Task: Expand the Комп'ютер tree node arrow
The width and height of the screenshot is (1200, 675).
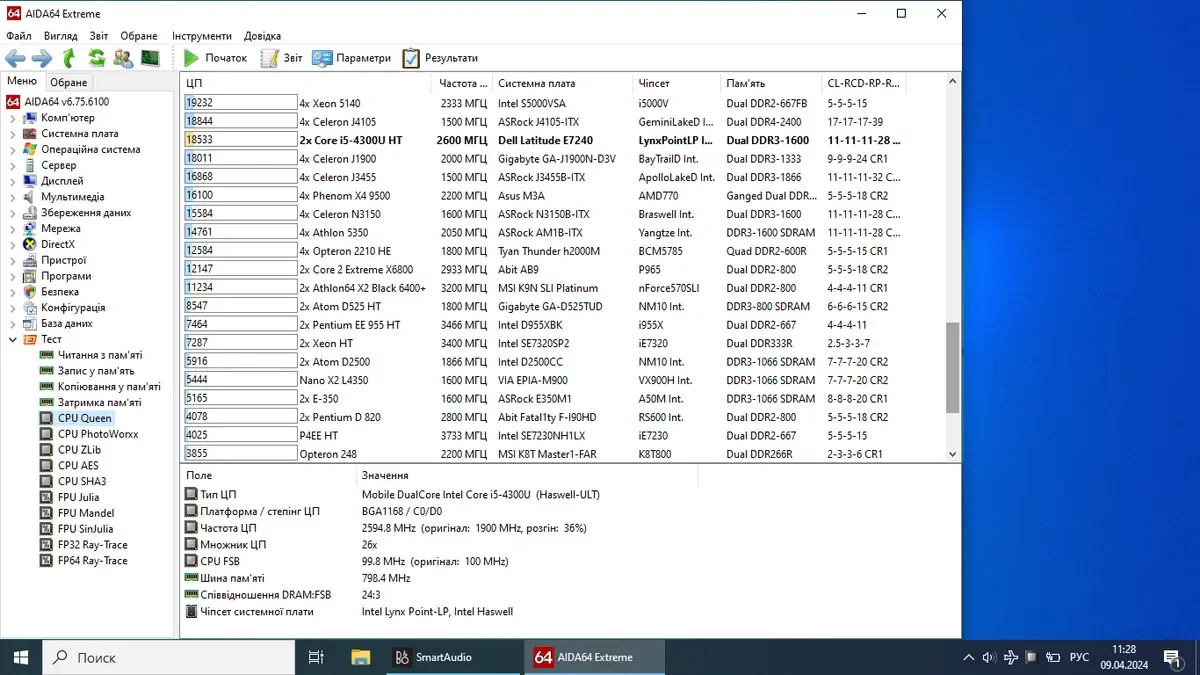Action: [13, 118]
